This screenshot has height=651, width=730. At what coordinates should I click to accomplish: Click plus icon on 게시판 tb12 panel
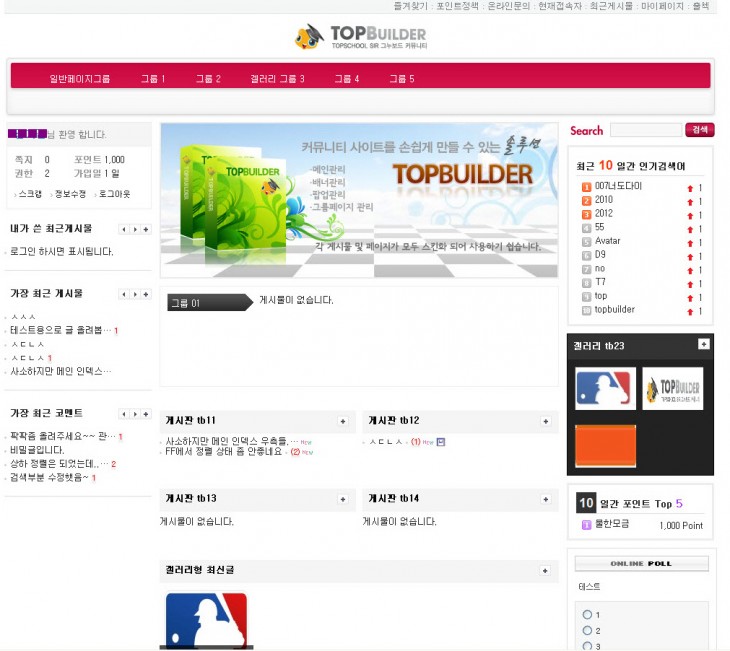545,421
